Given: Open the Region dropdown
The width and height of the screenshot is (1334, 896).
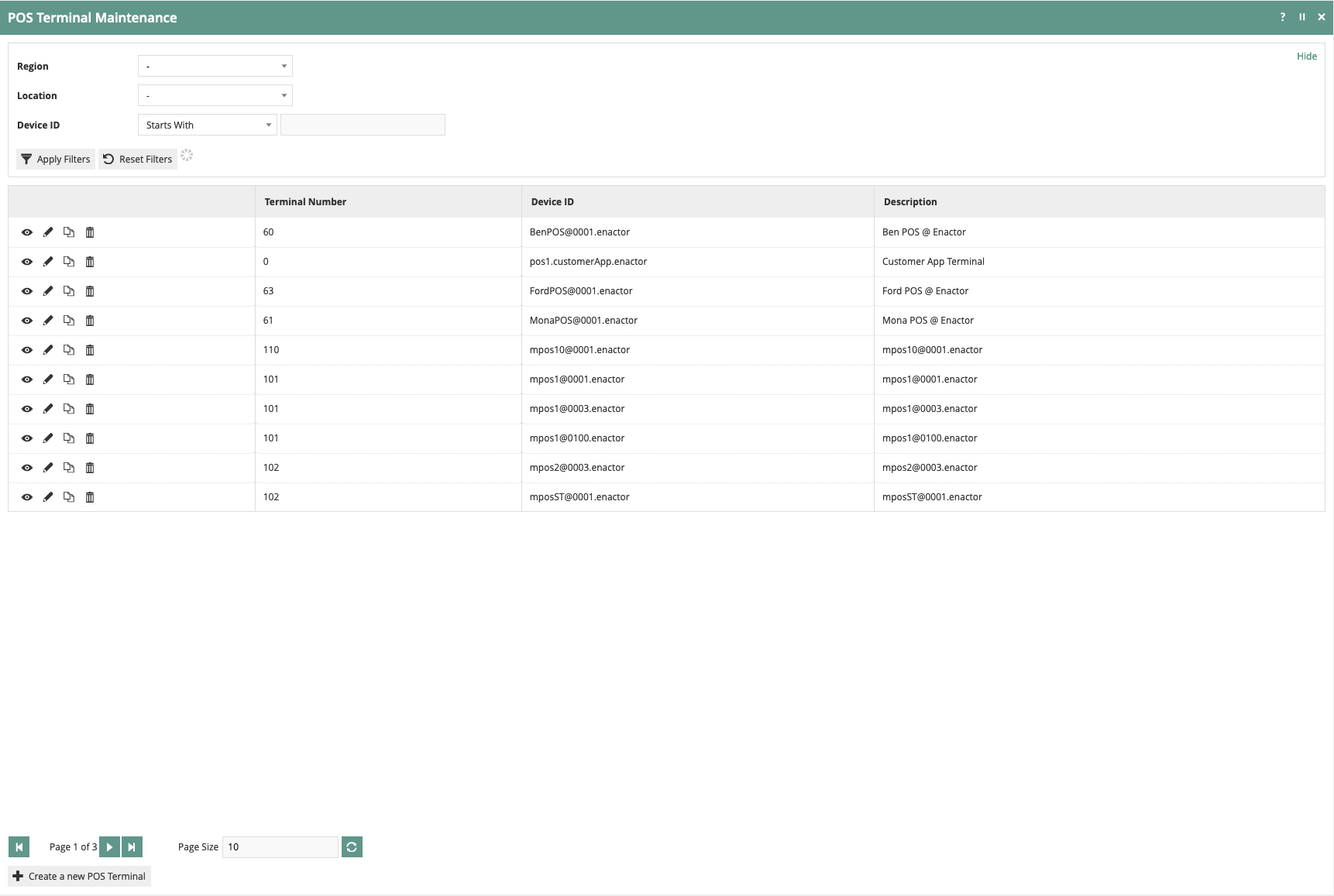Looking at the screenshot, I should (215, 66).
